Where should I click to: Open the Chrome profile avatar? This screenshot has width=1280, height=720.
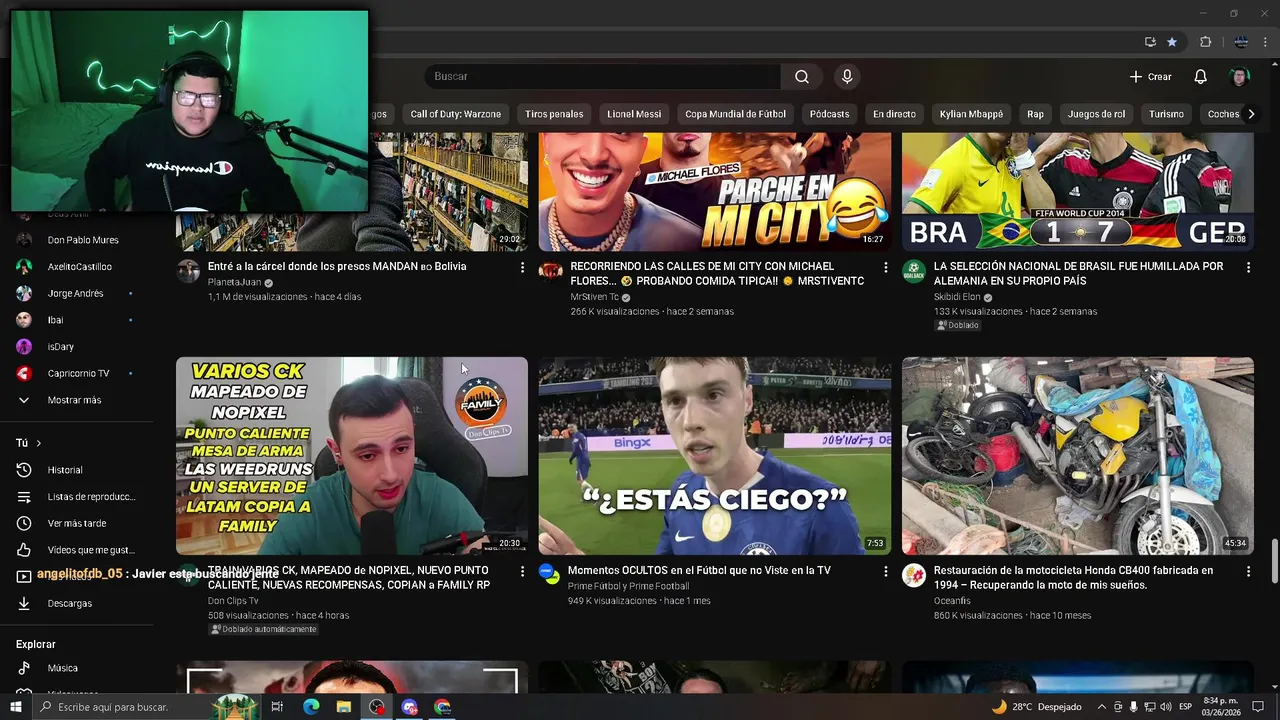coord(1241,42)
